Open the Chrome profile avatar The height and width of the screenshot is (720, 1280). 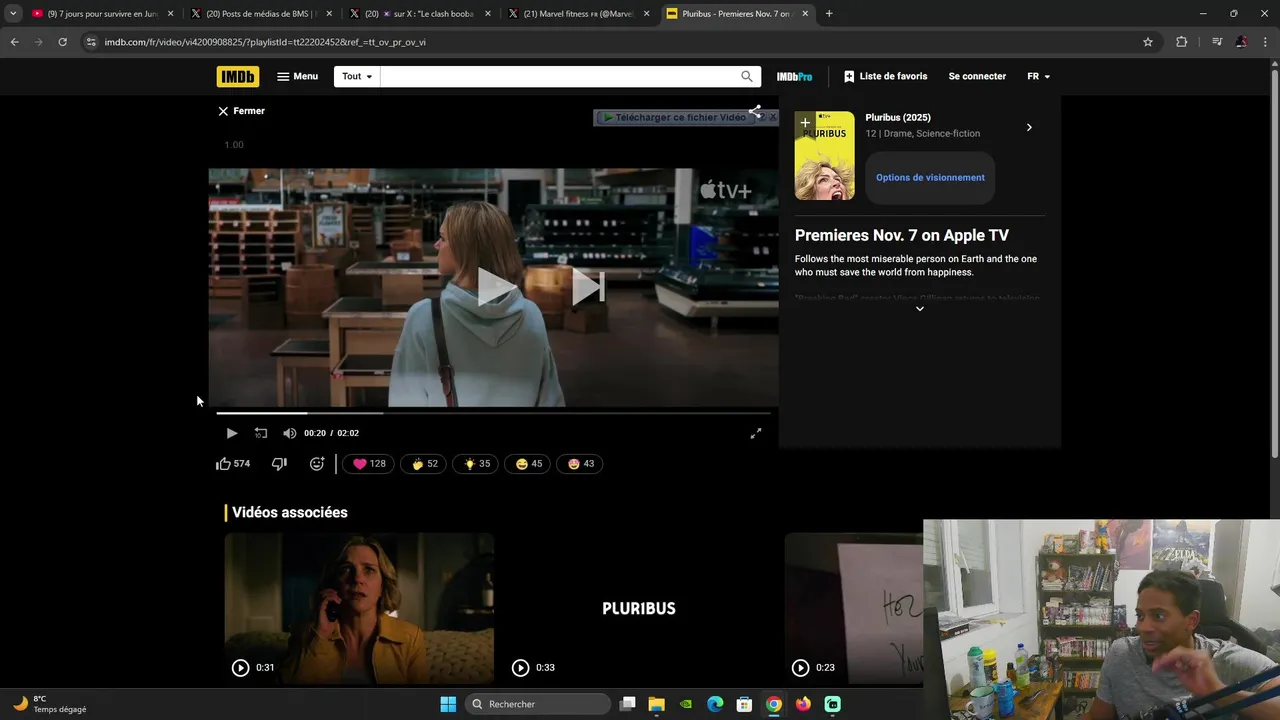pyautogui.click(x=1241, y=42)
